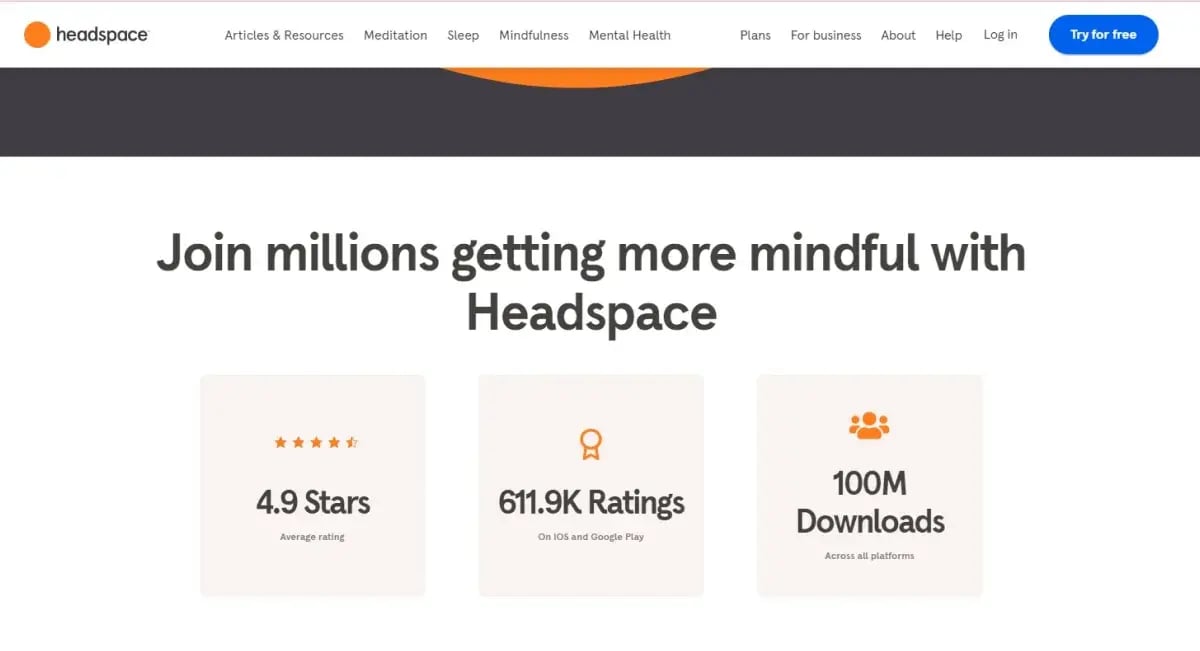
Task: Open the Mindfulness section
Action: [x=533, y=35]
